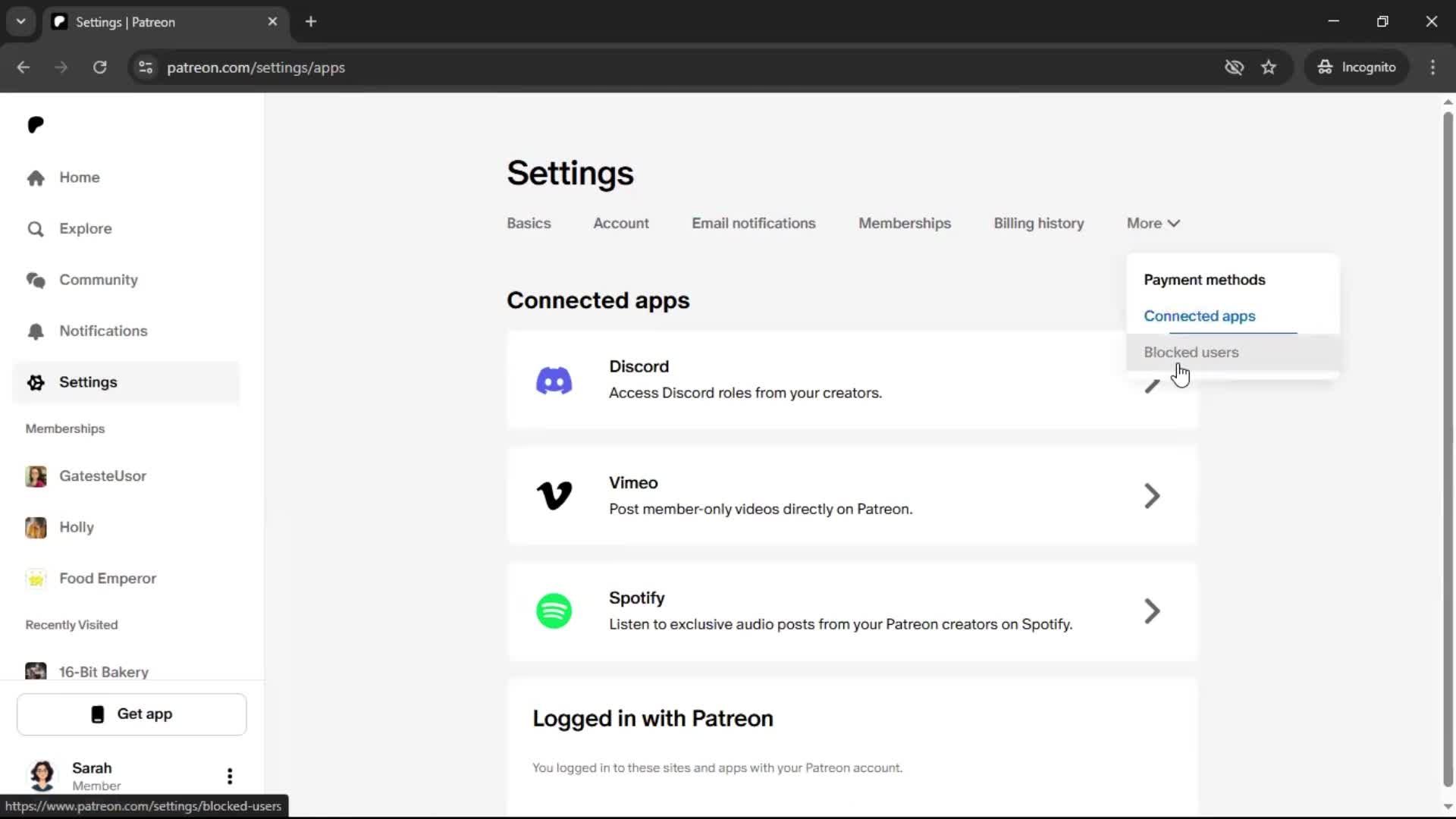Click Sarah's name in the sidebar

[x=92, y=768]
